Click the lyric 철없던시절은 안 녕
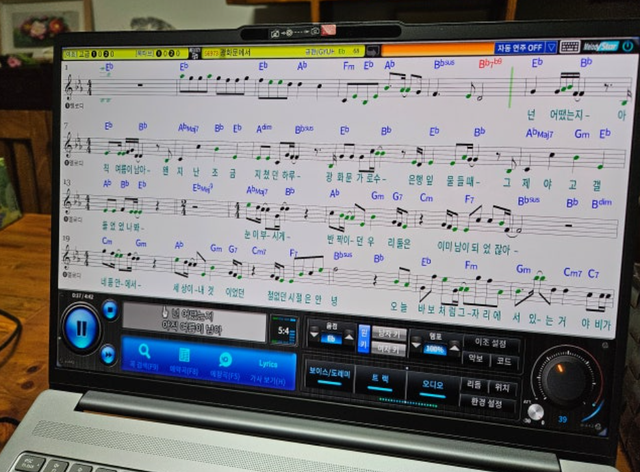Viewport: 640px width, 472px height. tap(302, 298)
